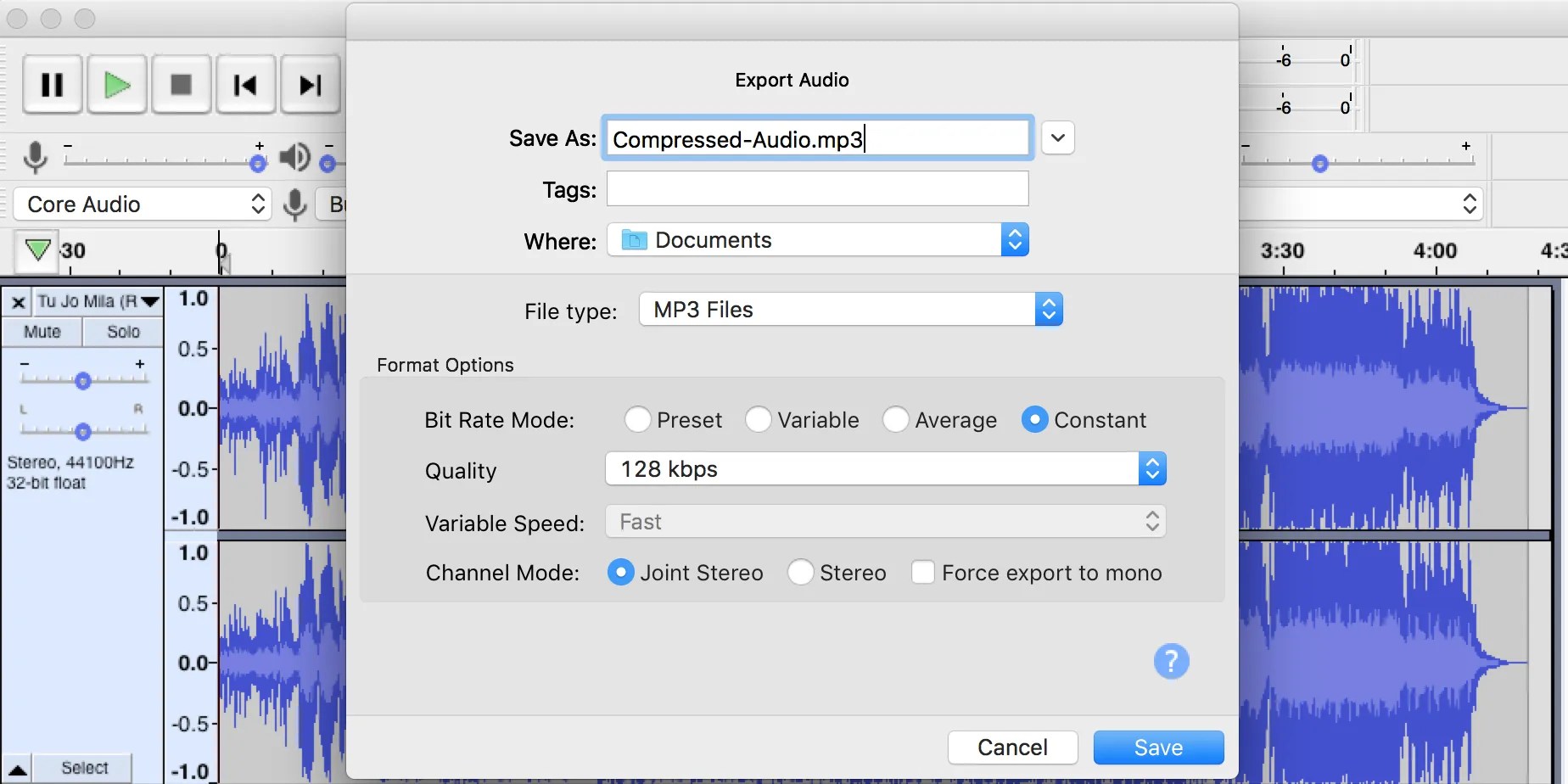
Task: Click the Play button to start playback
Action: pyautogui.click(x=116, y=84)
